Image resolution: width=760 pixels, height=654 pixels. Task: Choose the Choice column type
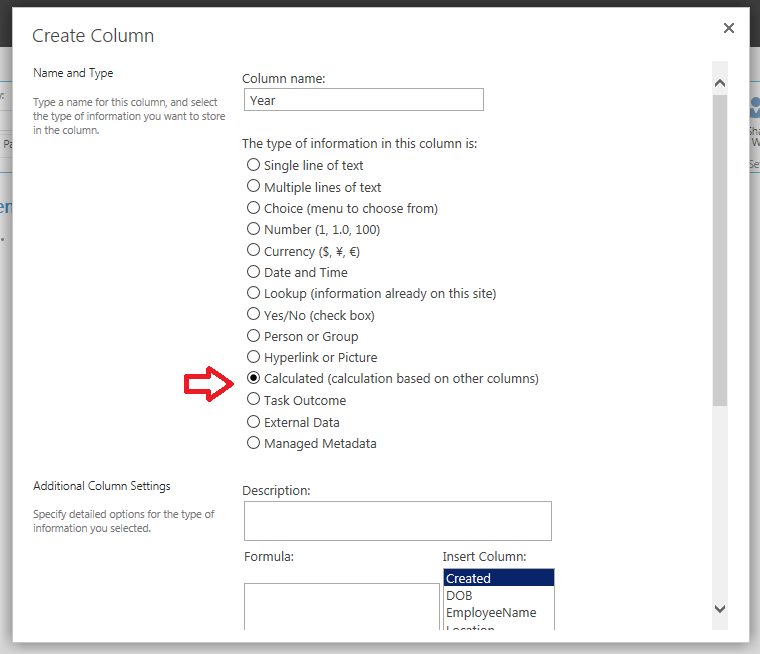click(x=254, y=208)
